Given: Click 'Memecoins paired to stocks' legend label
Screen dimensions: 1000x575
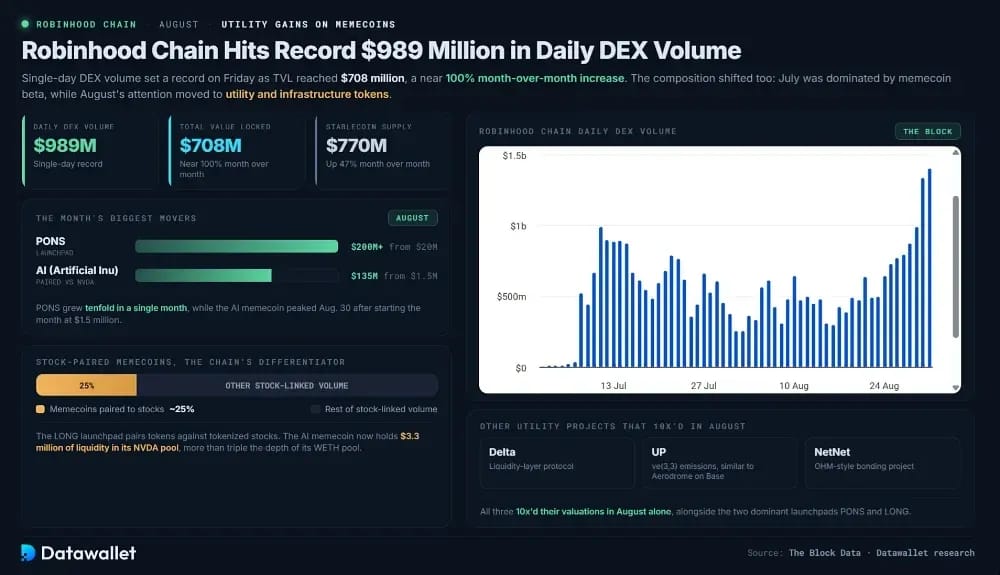Looking at the screenshot, I should [x=107, y=409].
